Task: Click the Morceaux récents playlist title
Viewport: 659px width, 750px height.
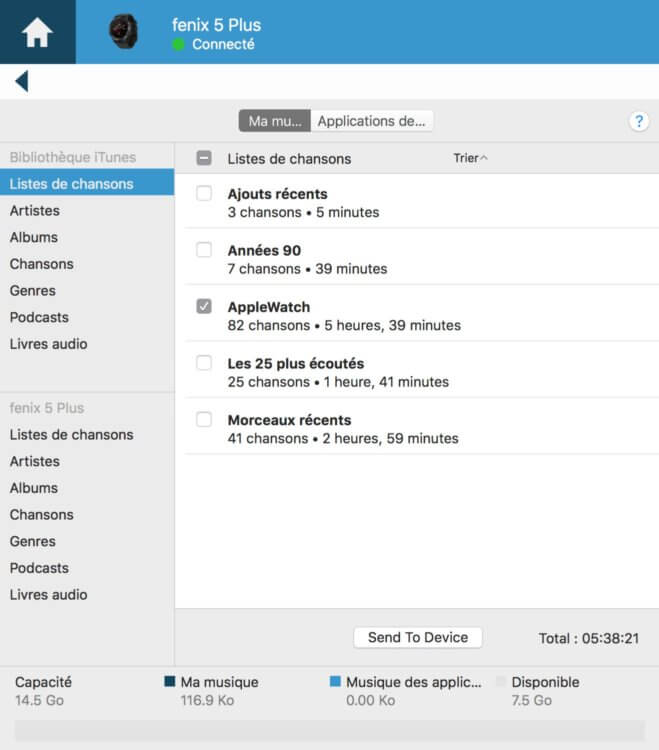Action: click(289, 420)
